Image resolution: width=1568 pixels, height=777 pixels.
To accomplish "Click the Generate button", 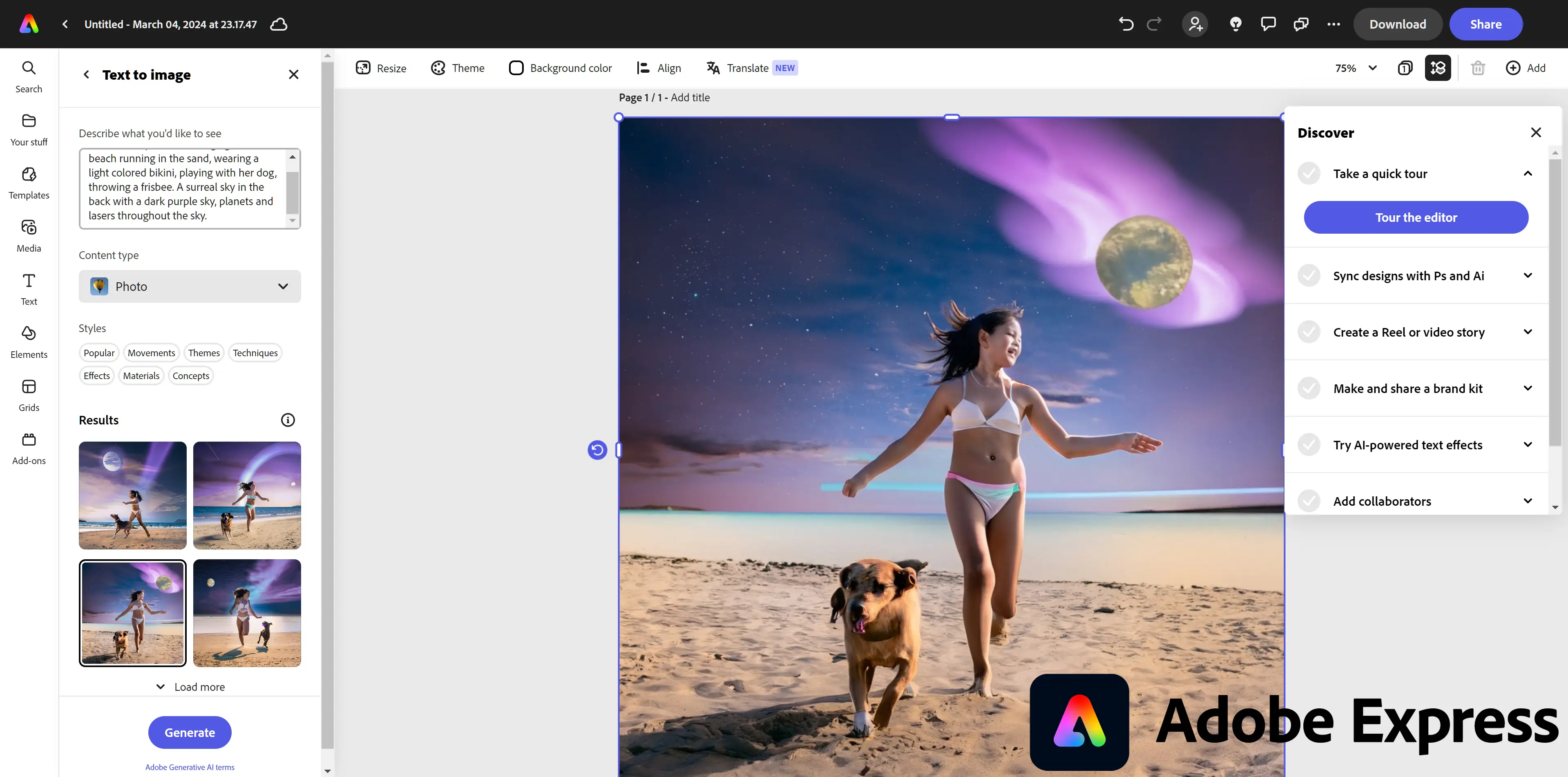I will pyautogui.click(x=189, y=732).
